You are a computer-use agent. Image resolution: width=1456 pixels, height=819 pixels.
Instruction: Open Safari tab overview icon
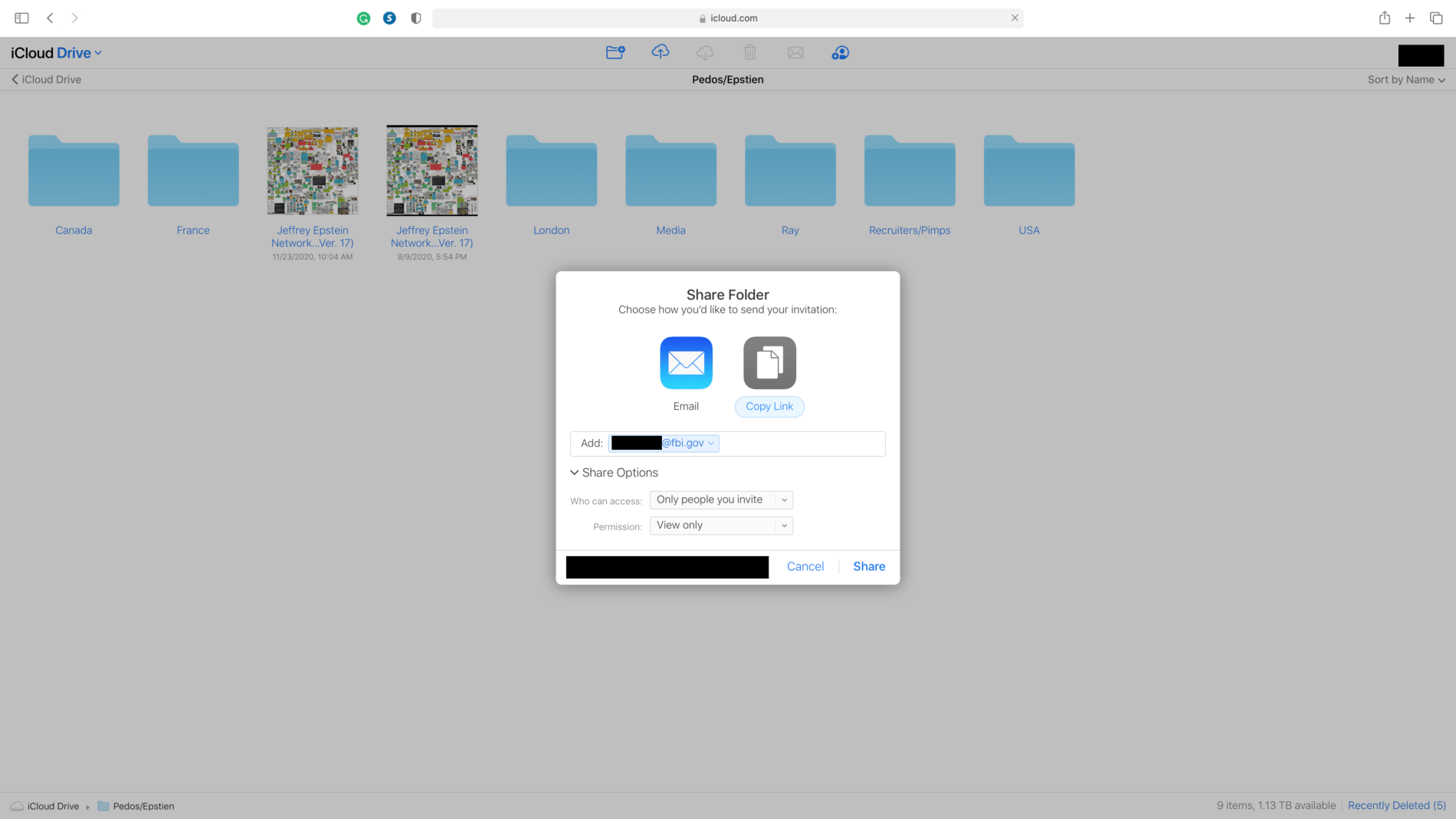coord(1436,18)
